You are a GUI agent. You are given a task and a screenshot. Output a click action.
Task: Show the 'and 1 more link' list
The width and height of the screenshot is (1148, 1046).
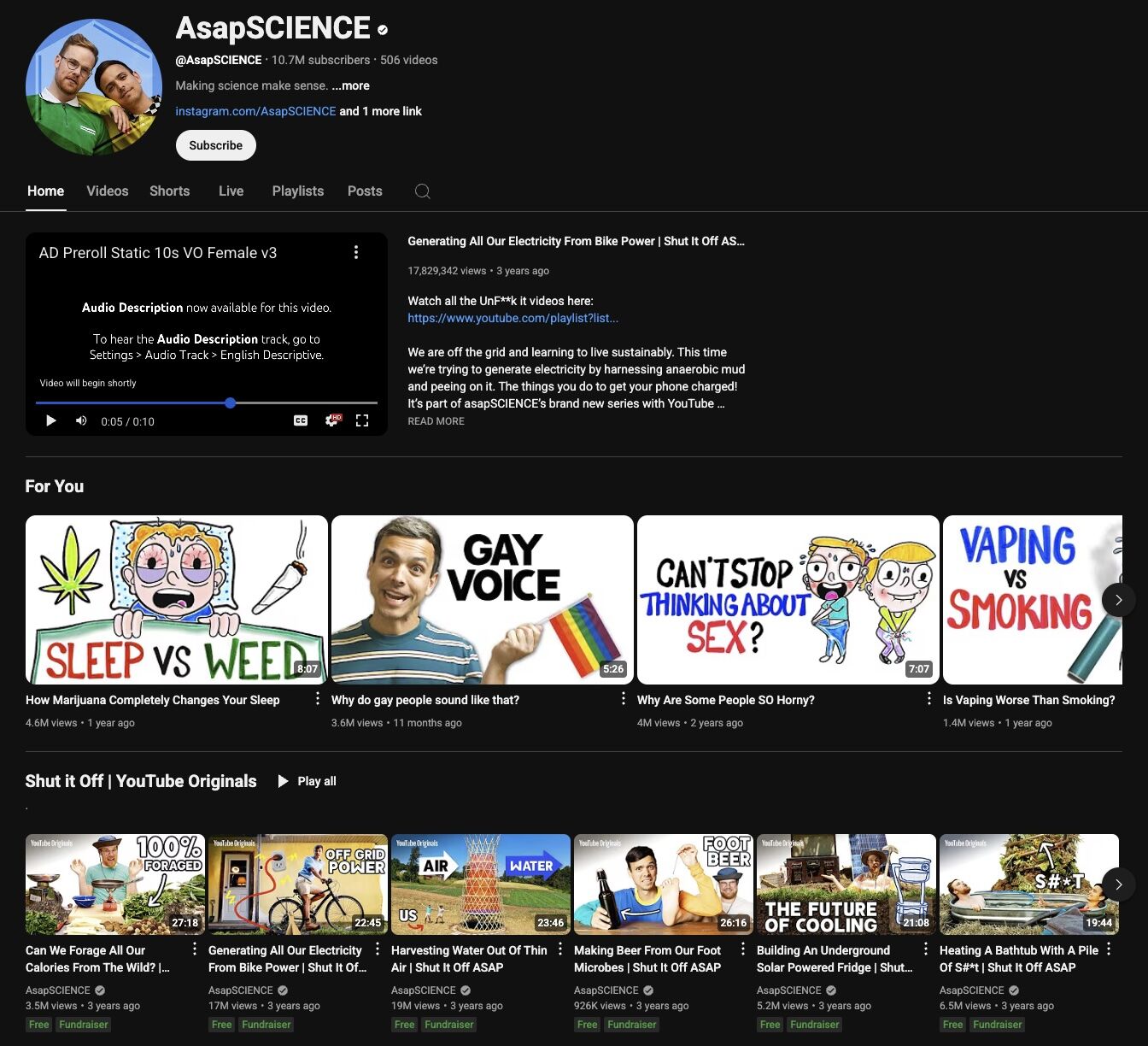[x=381, y=111]
